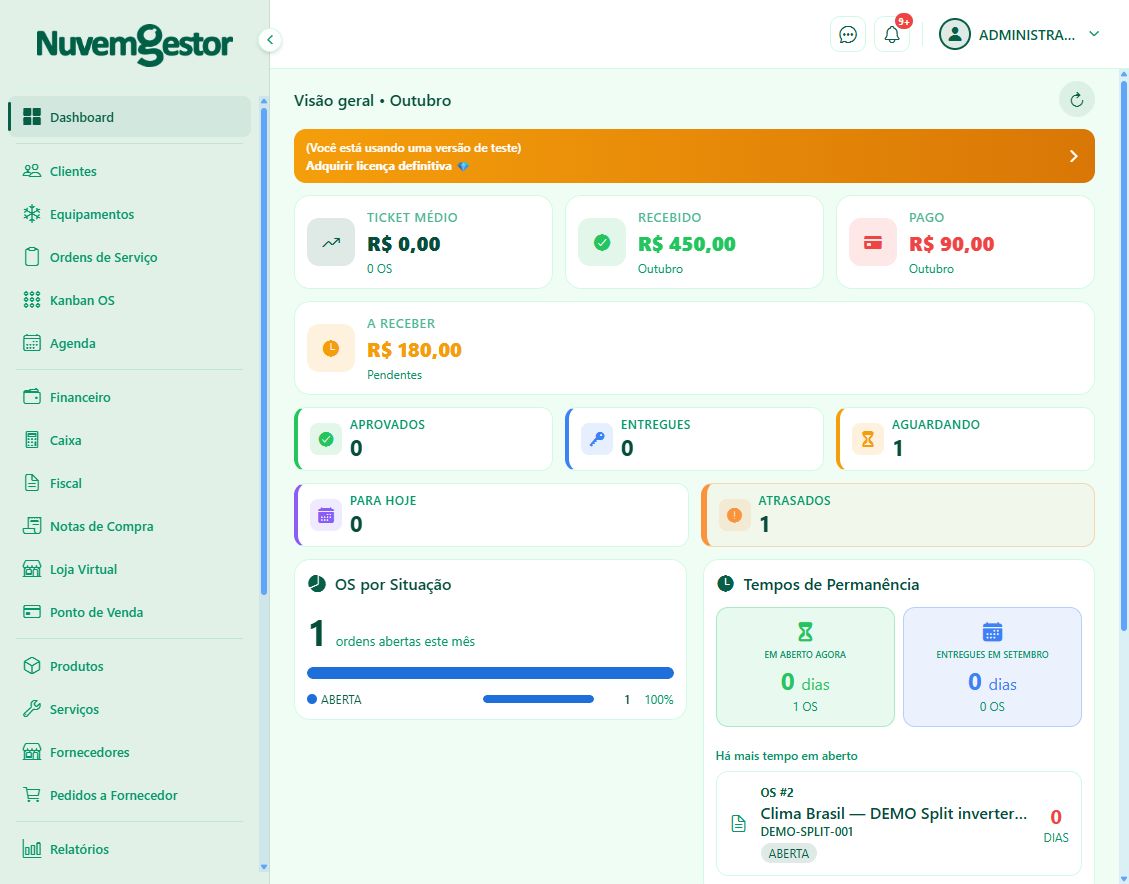Open Financeiro in the sidebar
The width and height of the screenshot is (1129, 884).
[x=130, y=397]
